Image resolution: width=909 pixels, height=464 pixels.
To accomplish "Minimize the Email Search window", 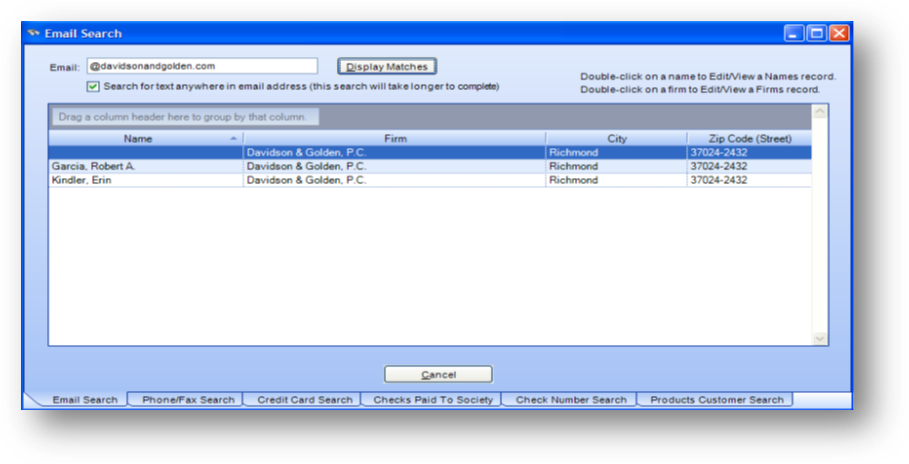I will (794, 33).
